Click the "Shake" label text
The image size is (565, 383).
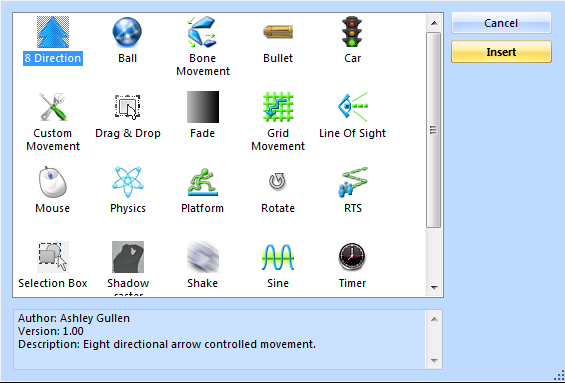203,283
